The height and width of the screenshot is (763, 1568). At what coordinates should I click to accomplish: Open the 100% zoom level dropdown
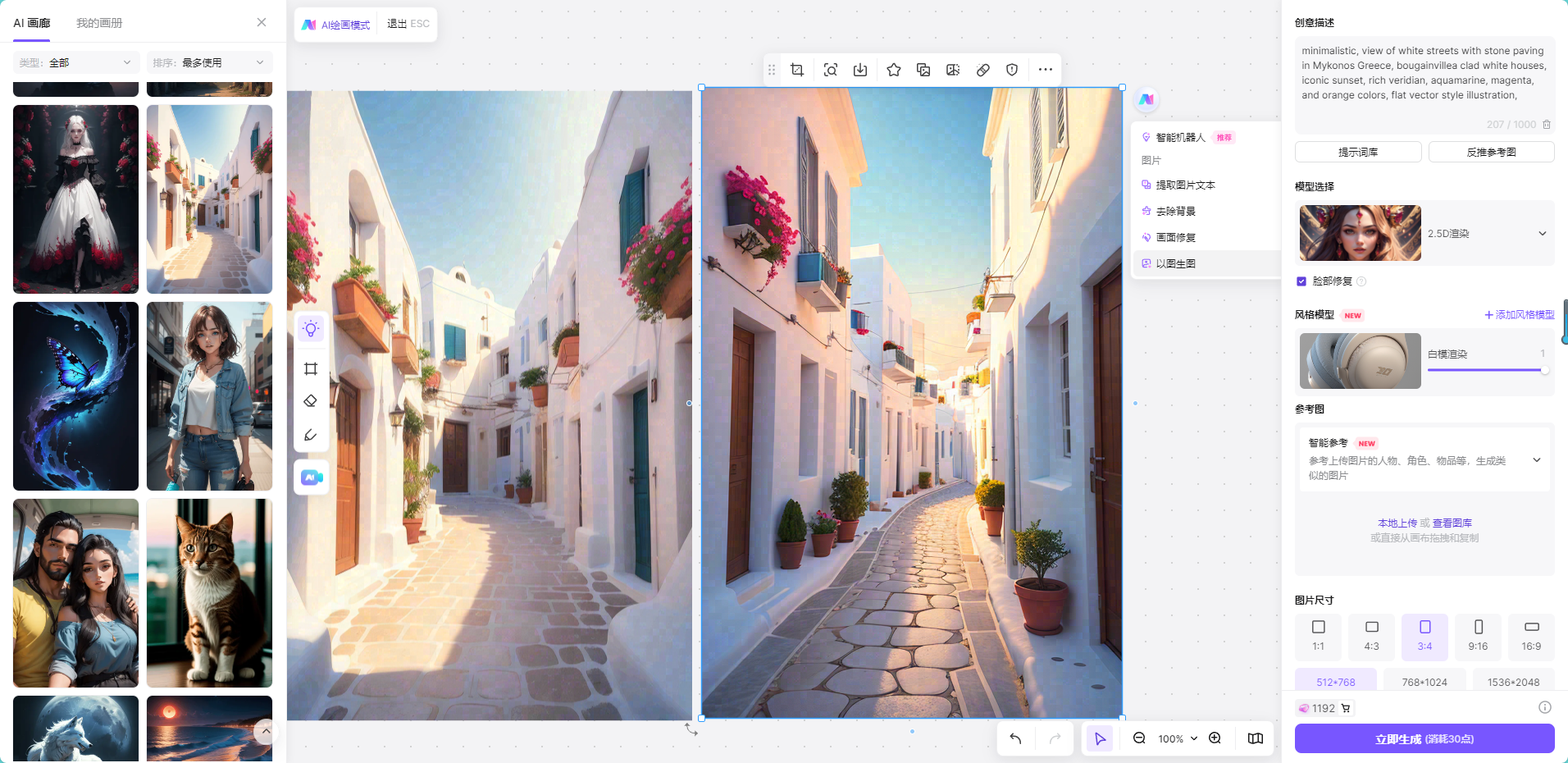coord(1178,738)
